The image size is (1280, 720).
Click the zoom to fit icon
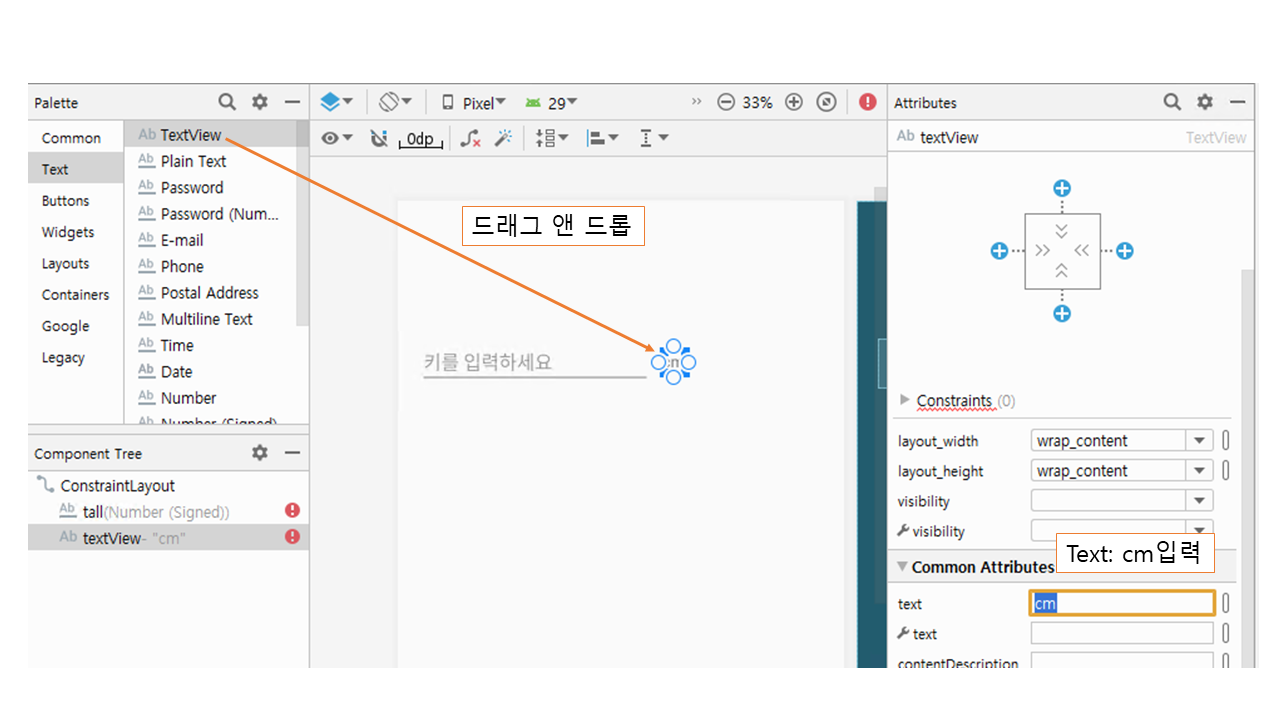tap(826, 102)
